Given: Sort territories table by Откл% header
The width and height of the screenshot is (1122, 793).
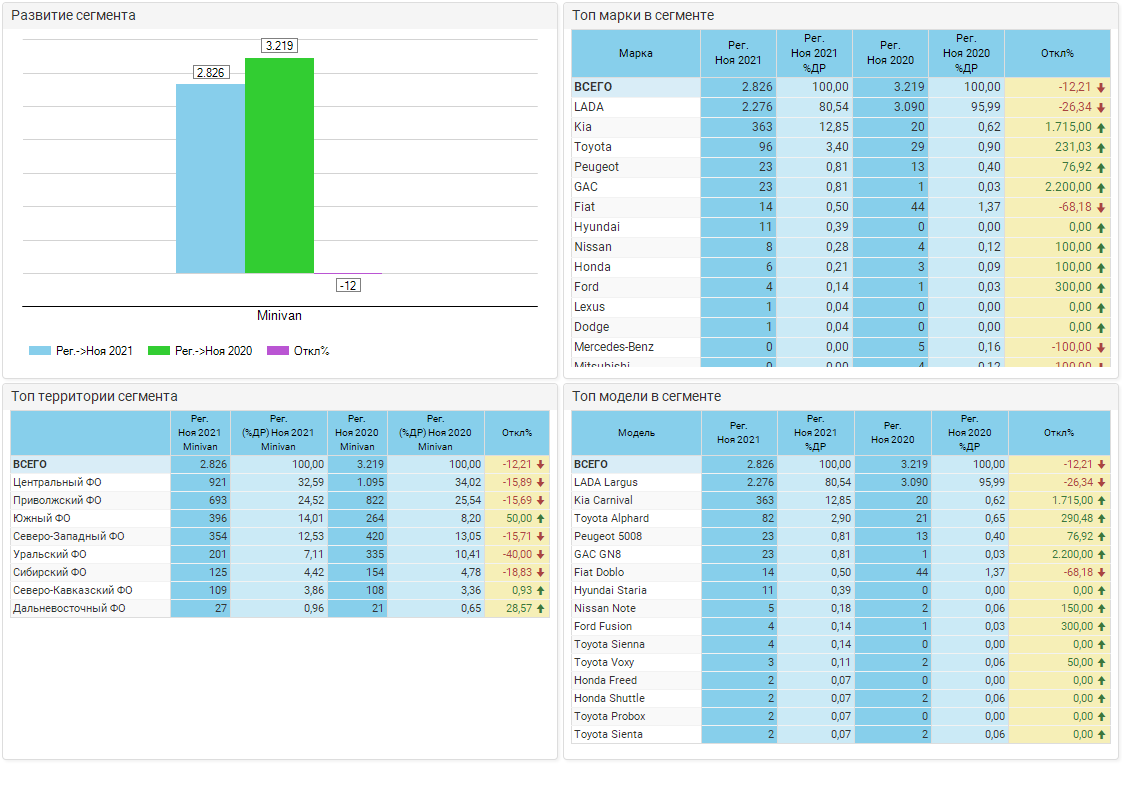Looking at the screenshot, I should [x=516, y=433].
